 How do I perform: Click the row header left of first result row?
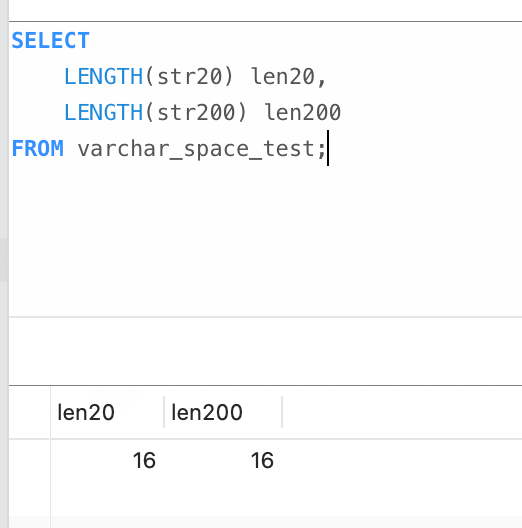coord(29,460)
